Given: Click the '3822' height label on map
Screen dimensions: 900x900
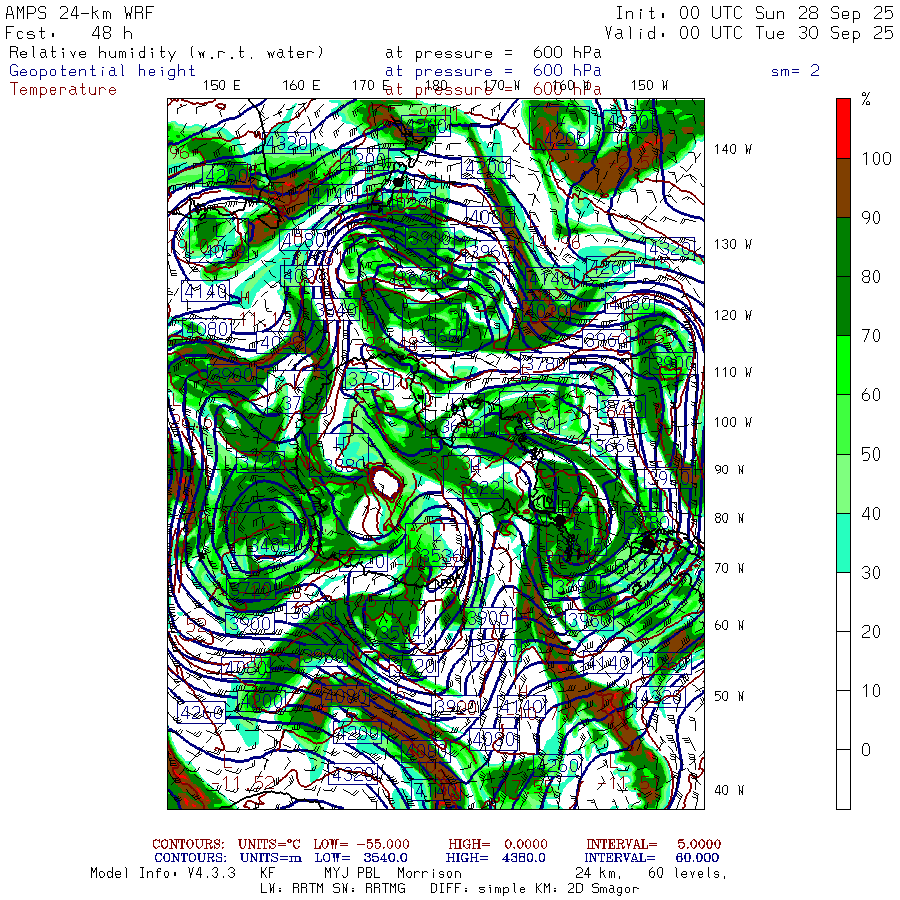Looking at the screenshot, I should pos(482,489).
